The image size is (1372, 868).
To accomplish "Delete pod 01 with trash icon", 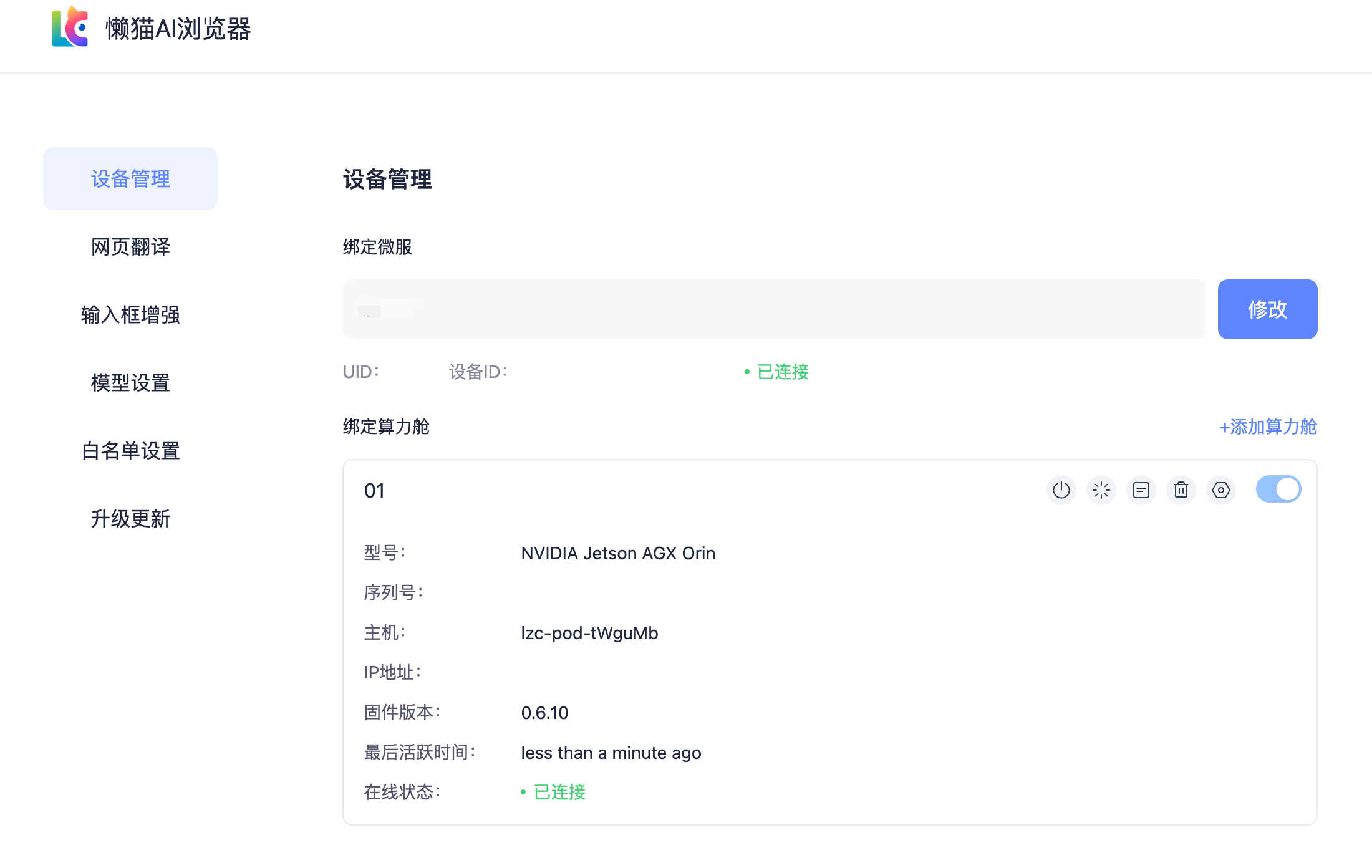I will pos(1181,490).
